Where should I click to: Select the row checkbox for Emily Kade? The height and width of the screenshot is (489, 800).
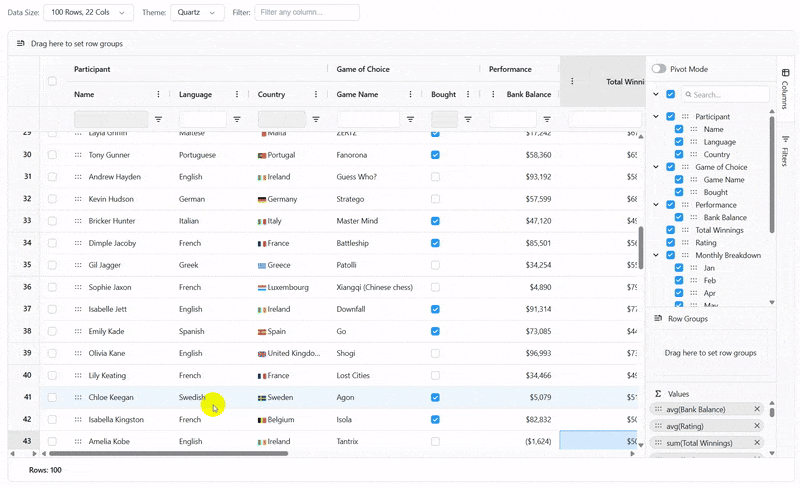tap(52, 331)
